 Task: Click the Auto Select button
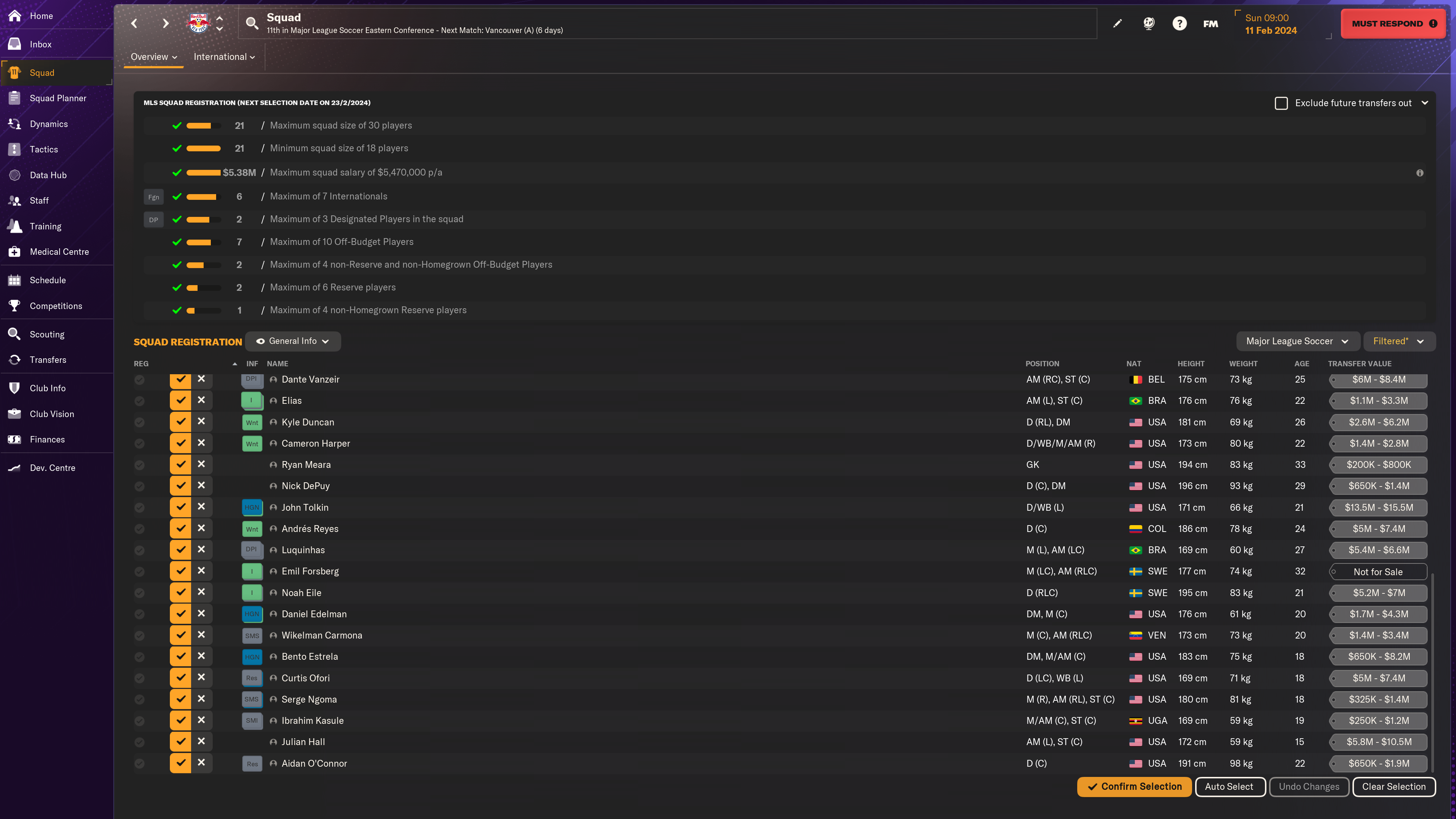[1229, 786]
